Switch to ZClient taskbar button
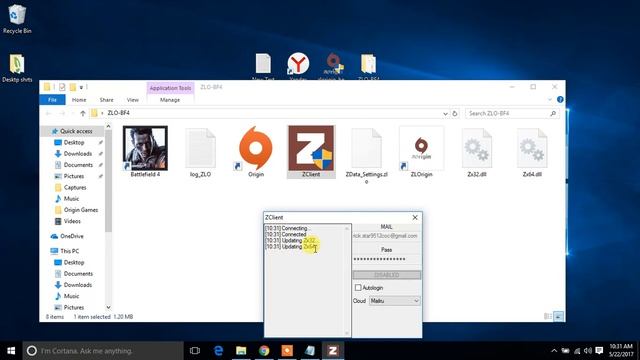 [x=333, y=351]
